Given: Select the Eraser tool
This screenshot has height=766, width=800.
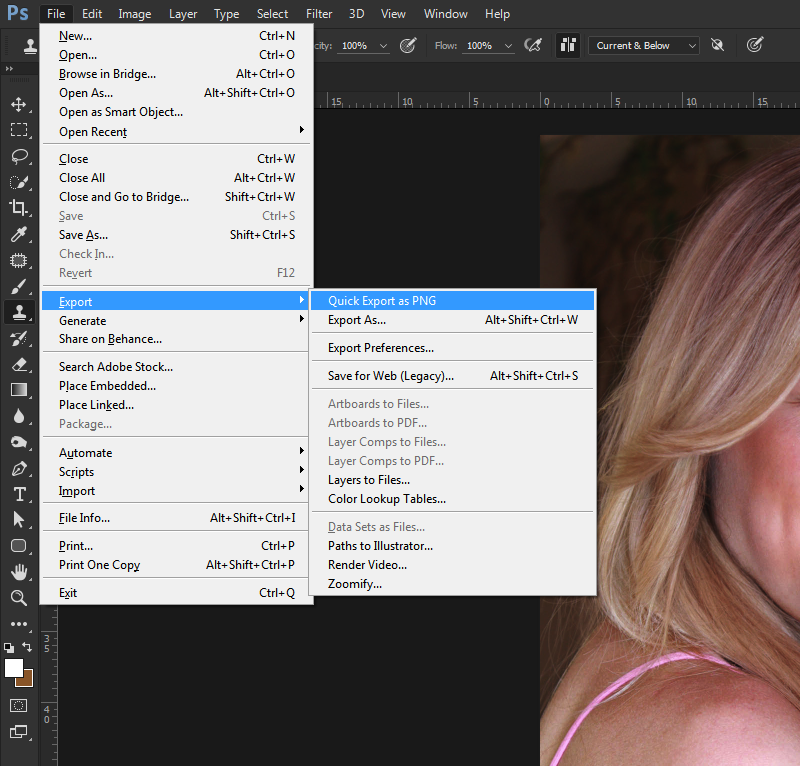Looking at the screenshot, I should click(x=18, y=364).
